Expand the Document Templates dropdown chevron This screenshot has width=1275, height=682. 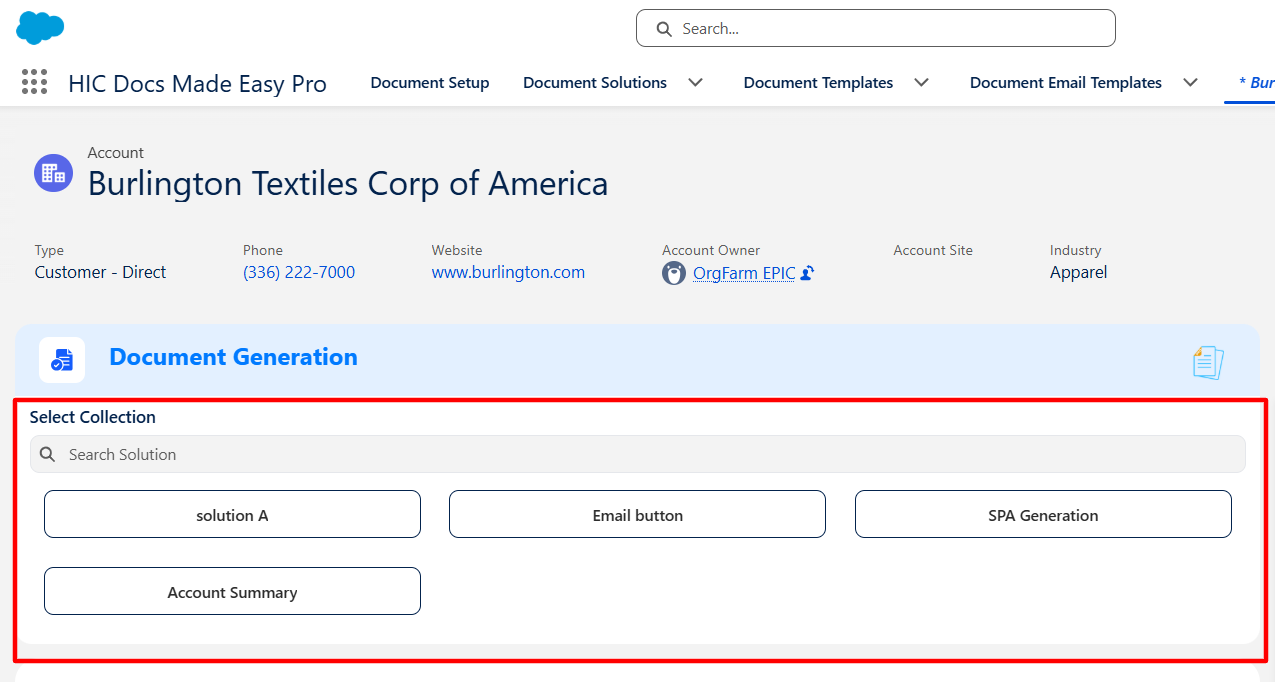point(922,83)
